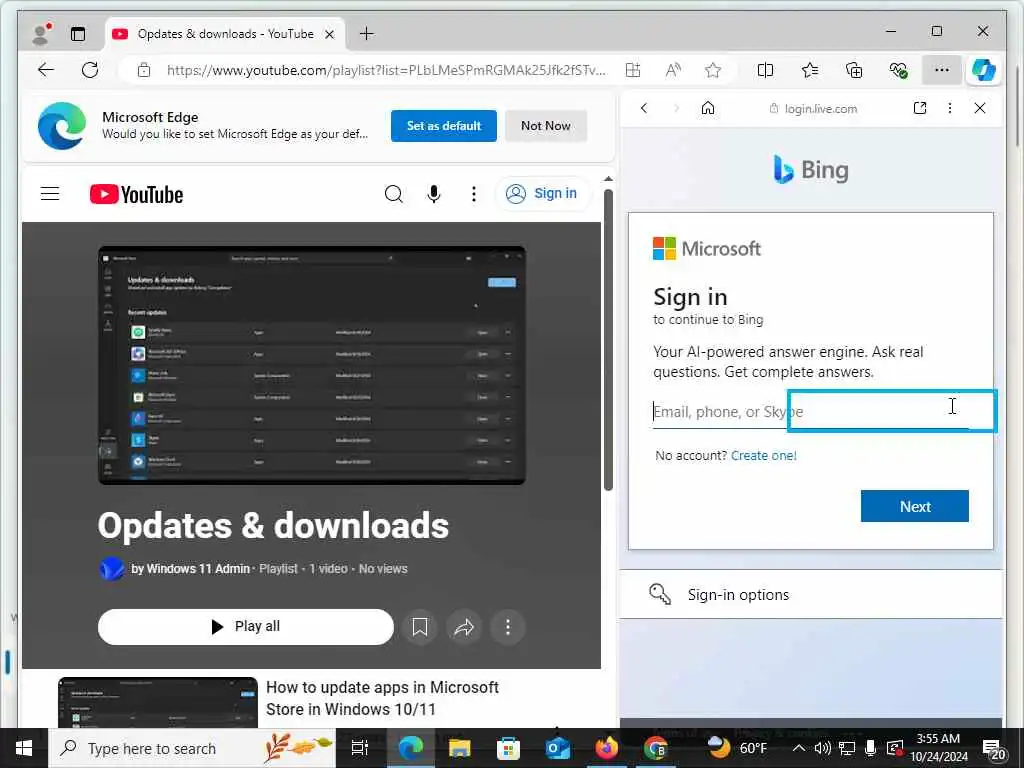Refresh the YouTube page
The width and height of the screenshot is (1024, 768).
(x=90, y=70)
